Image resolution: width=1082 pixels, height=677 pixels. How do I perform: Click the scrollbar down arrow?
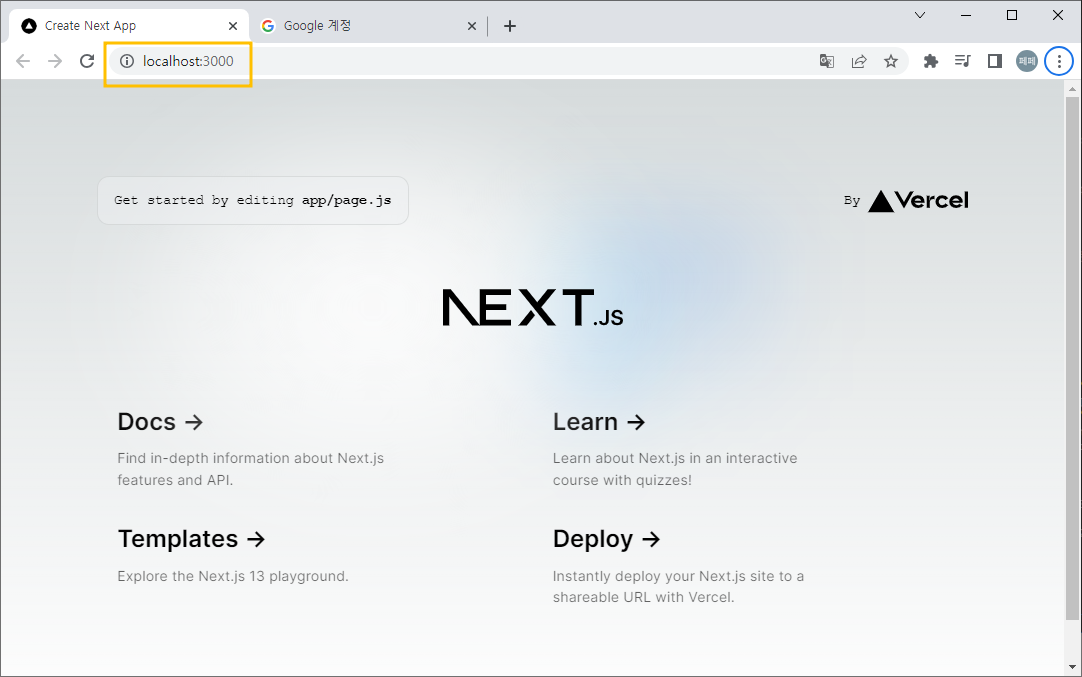[1072, 667]
